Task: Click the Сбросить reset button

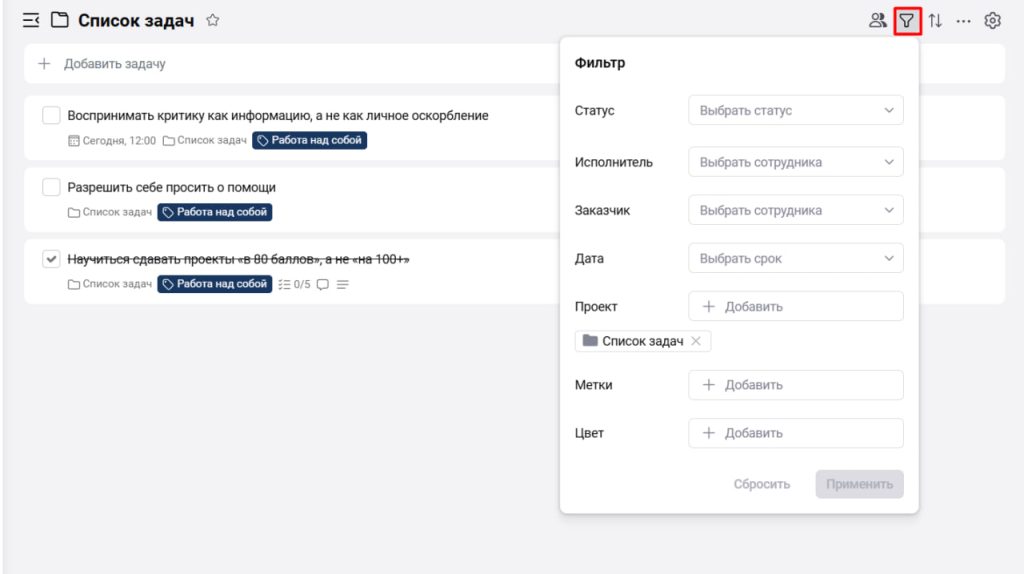Action: tap(761, 484)
